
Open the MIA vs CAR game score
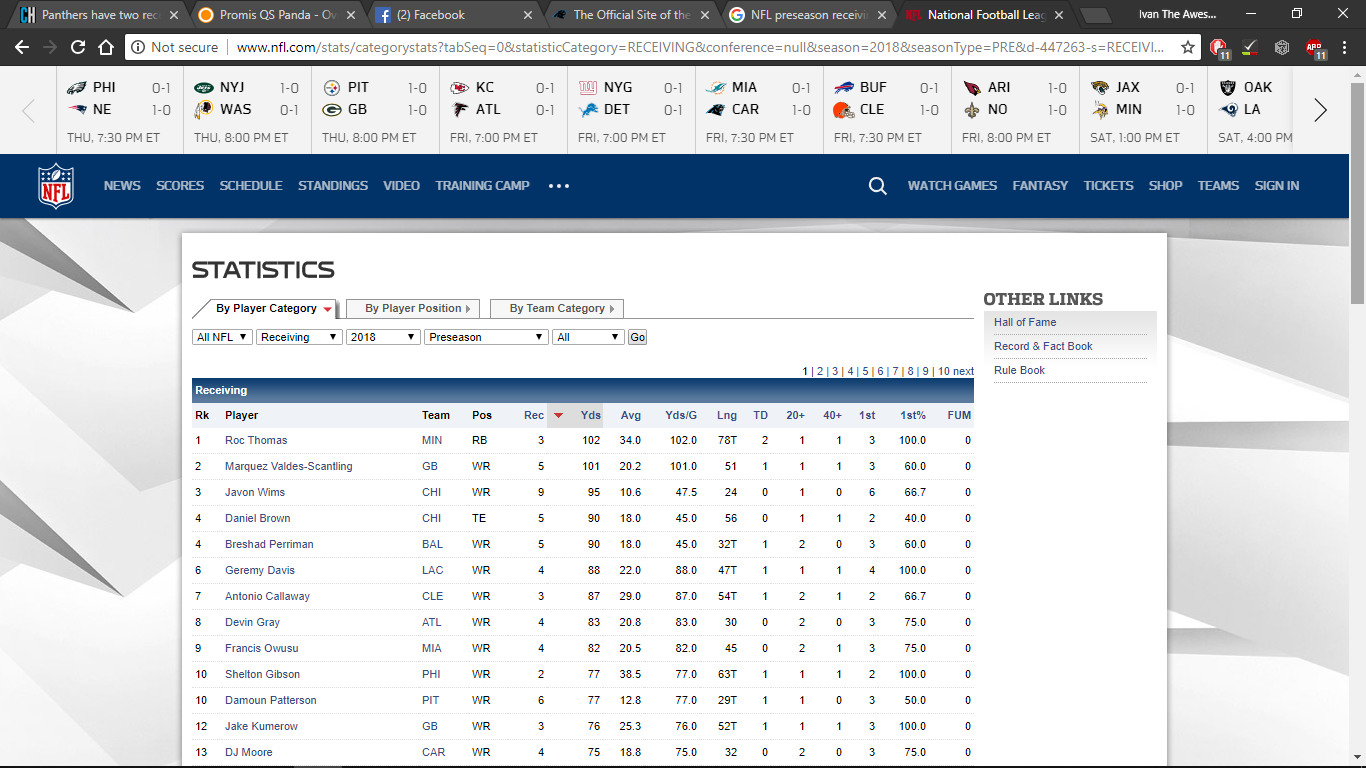click(759, 110)
